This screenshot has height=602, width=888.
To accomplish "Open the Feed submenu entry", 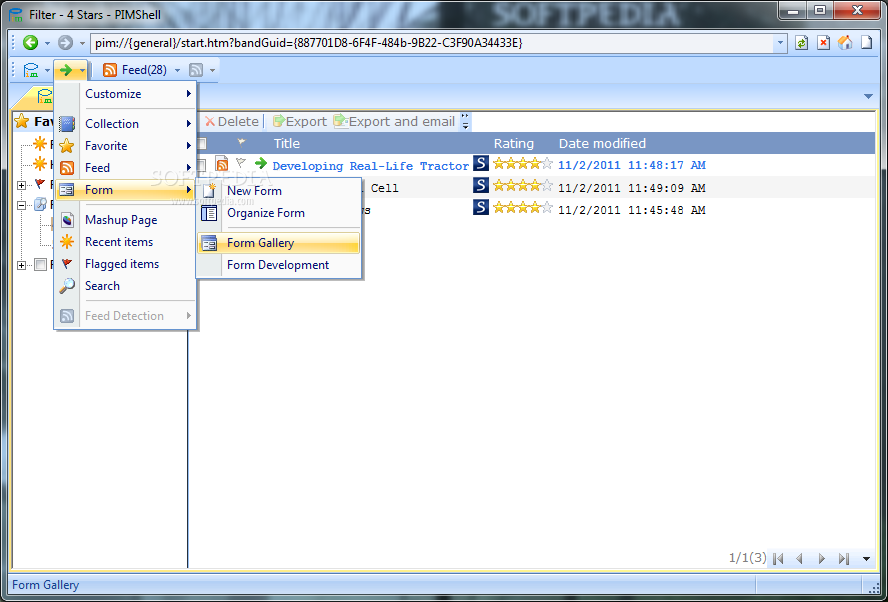I will [x=126, y=168].
